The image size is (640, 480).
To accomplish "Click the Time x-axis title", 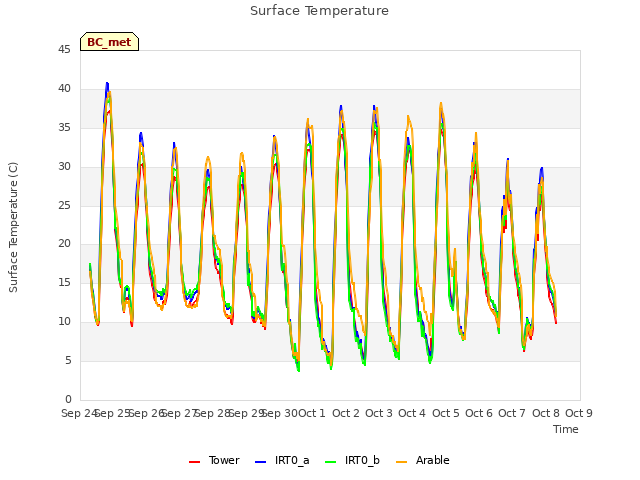I will (566, 429).
